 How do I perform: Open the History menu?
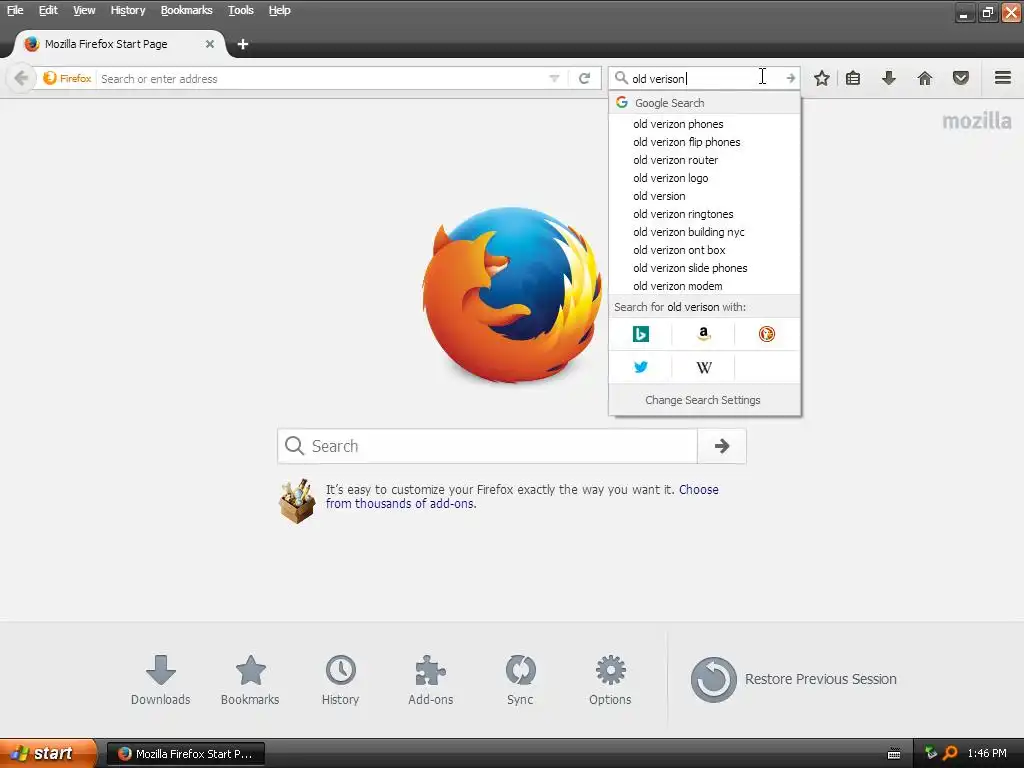tap(127, 10)
